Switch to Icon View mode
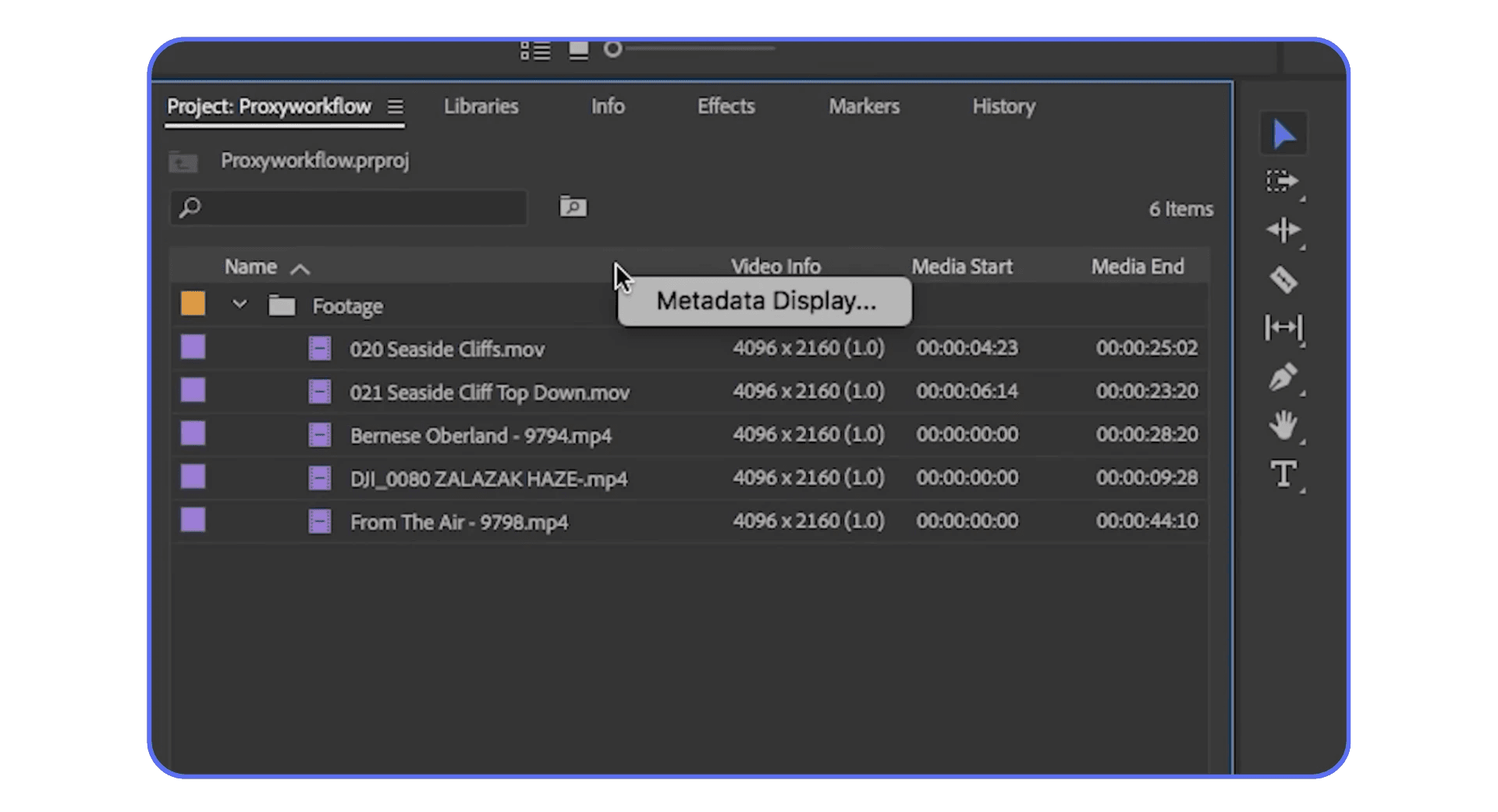The height and width of the screenshot is (812, 1498). point(577,49)
